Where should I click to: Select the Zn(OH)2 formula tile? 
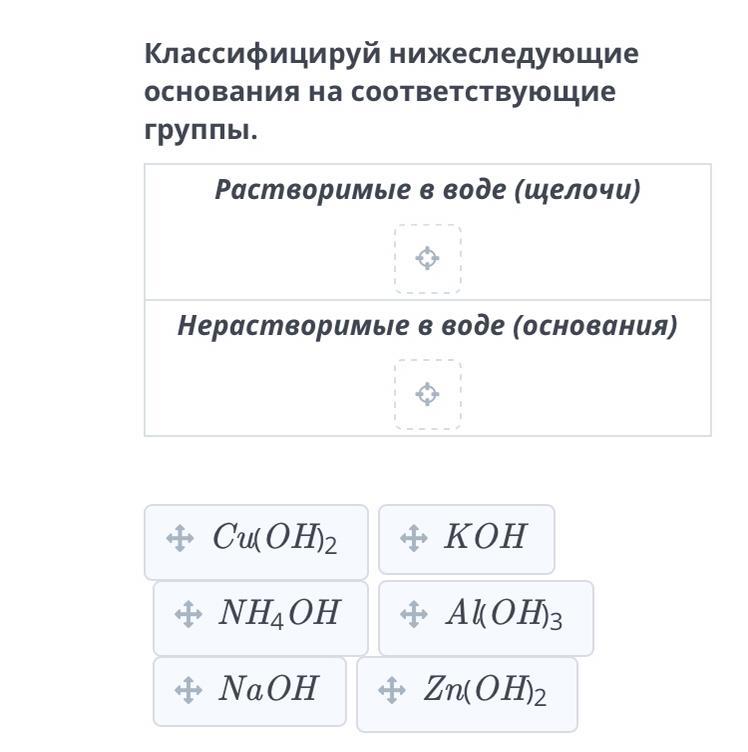click(x=467, y=694)
